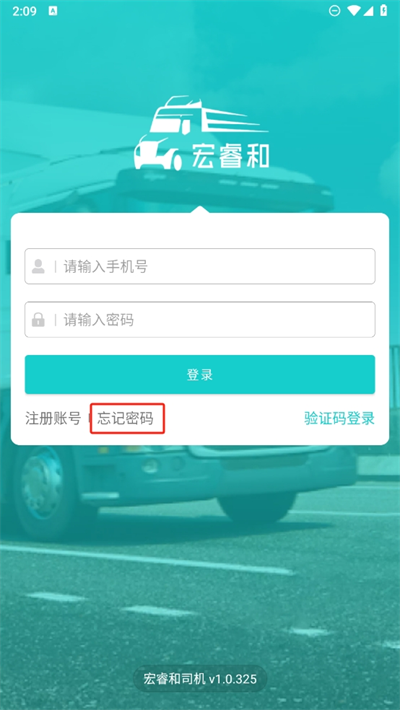Tap the keyboard indicator icon beside the clock
The width and height of the screenshot is (400, 710).
(x=53, y=11)
